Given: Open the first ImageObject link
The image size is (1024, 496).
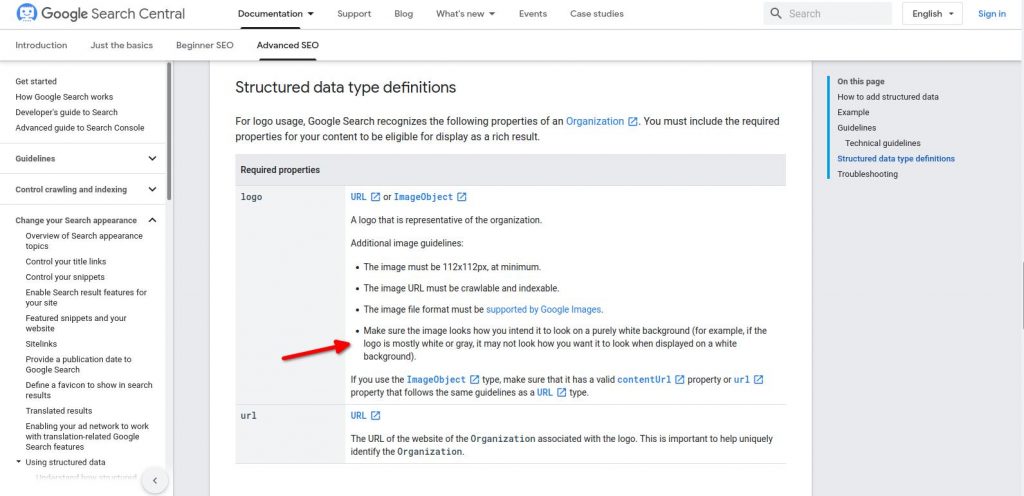Looking at the screenshot, I should point(423,197).
